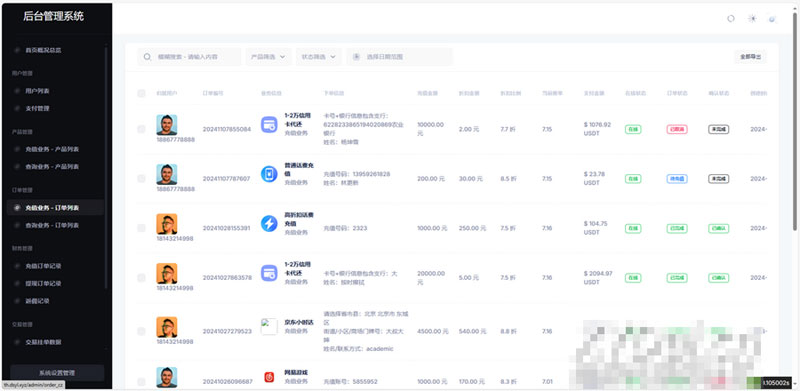Check the row checkbox for order 20241026096687
The height and width of the screenshot is (391, 800).
click(141, 382)
